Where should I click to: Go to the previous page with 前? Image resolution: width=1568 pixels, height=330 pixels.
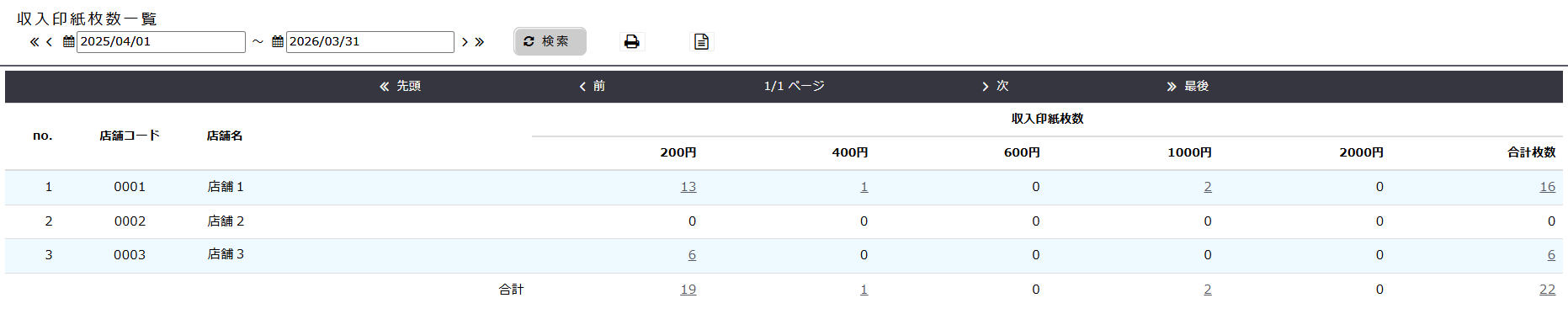592,86
